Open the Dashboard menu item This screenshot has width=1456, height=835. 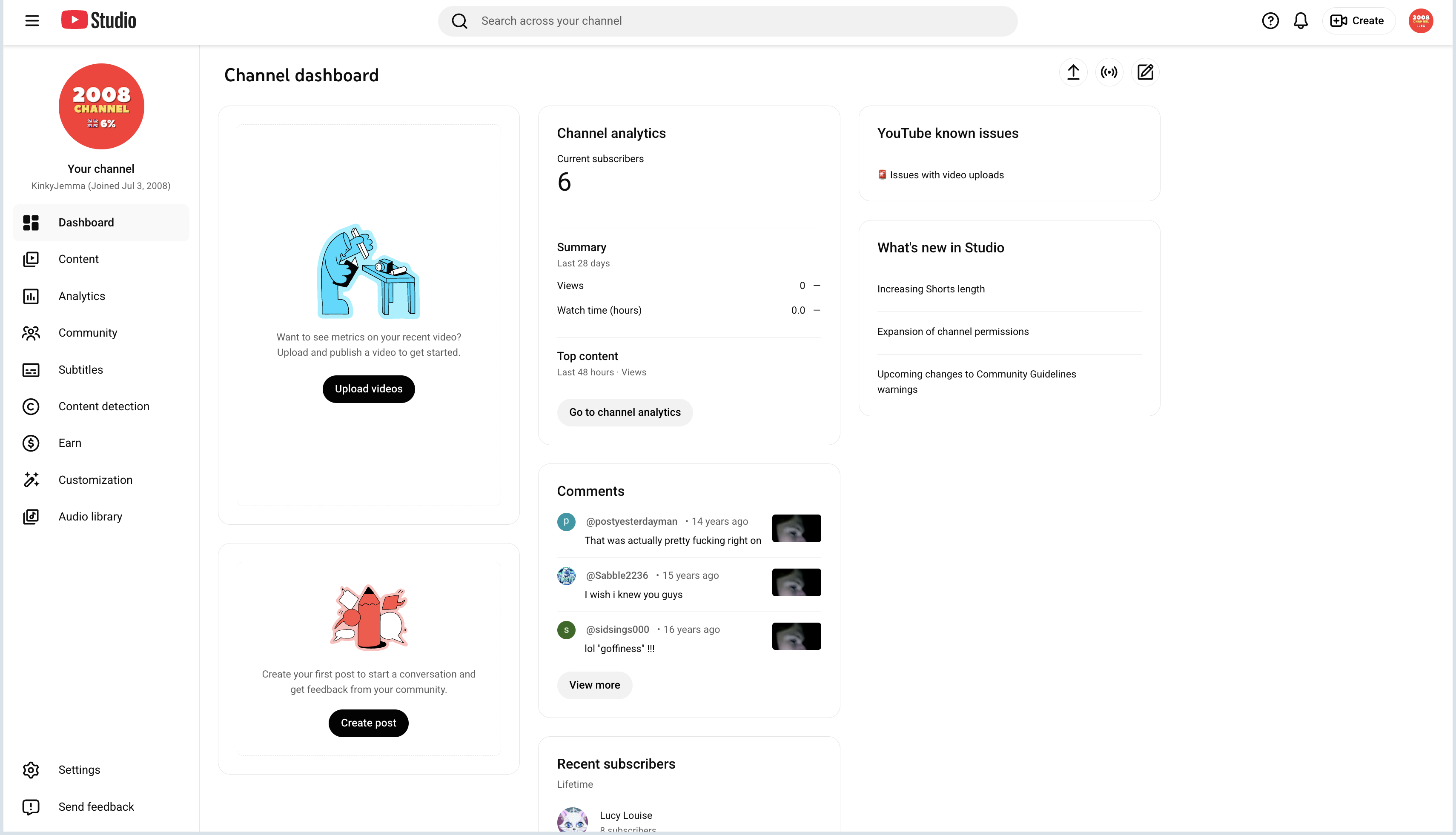pos(101,223)
